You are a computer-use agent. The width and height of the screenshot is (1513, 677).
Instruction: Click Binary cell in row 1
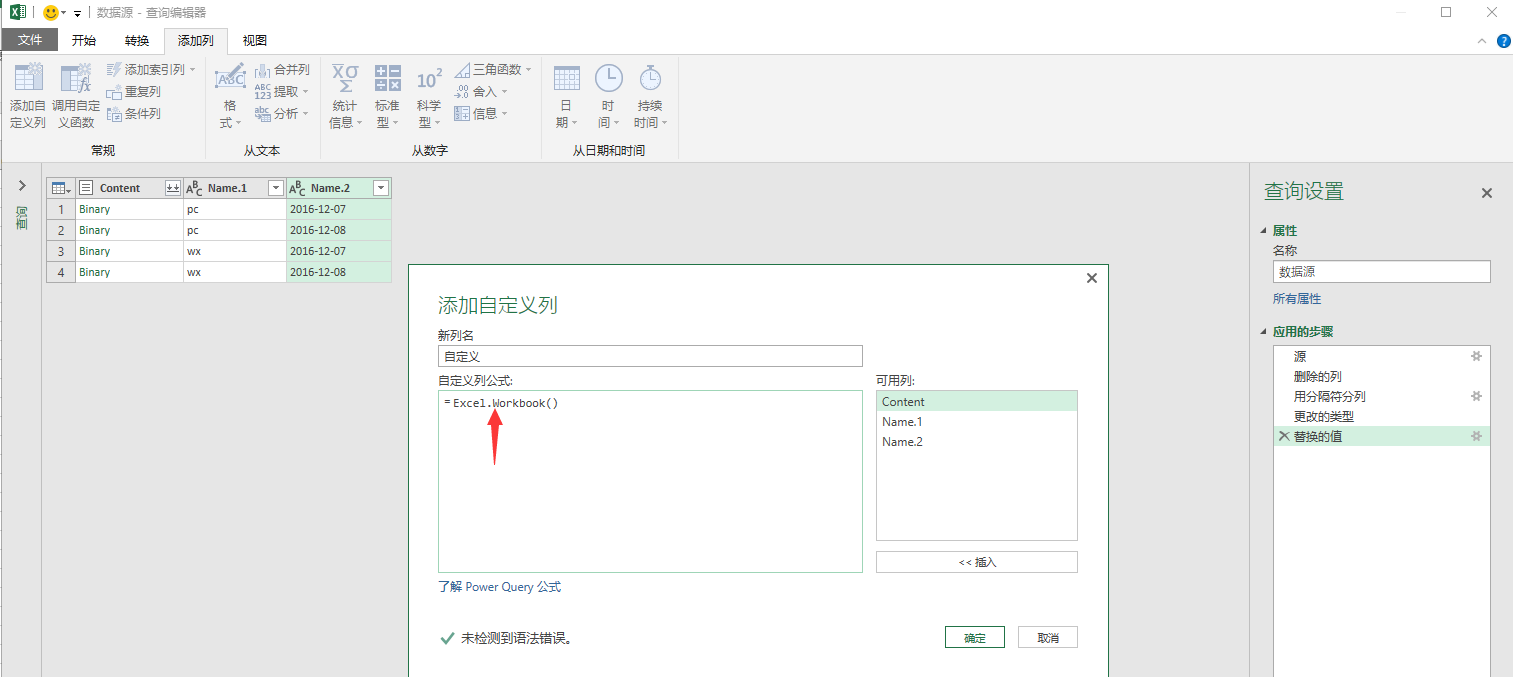(129, 209)
